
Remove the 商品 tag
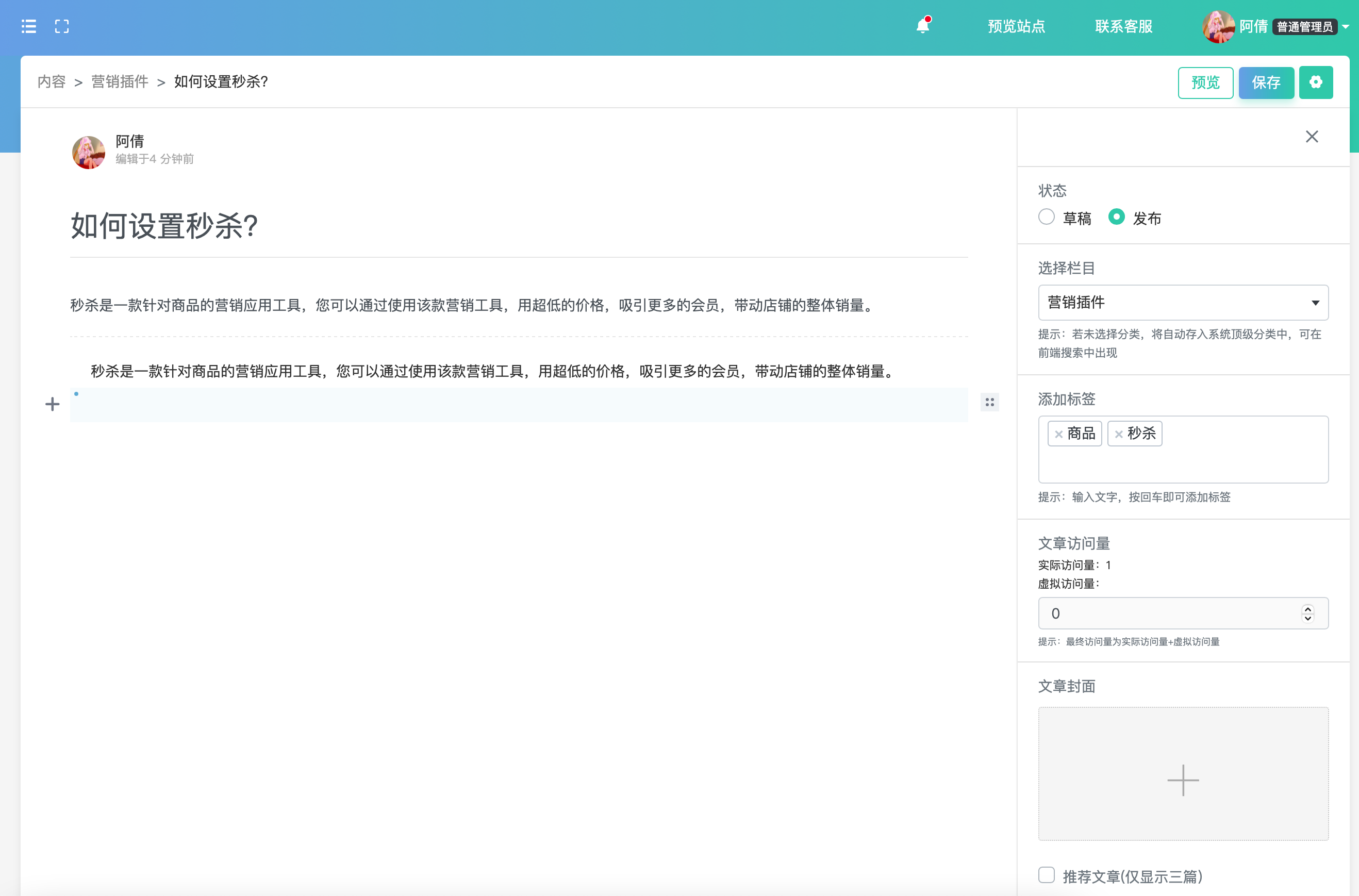[1058, 434]
